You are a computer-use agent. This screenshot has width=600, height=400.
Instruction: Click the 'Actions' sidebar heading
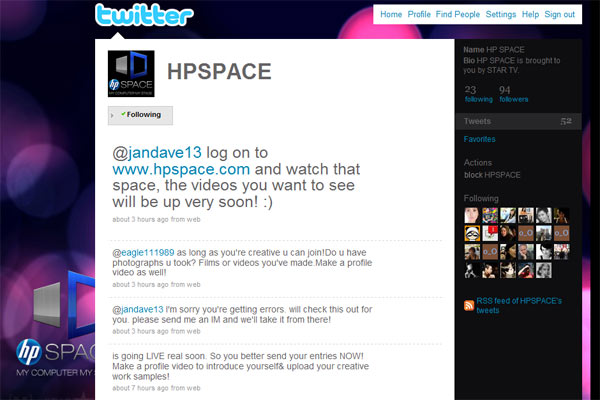tap(478, 163)
